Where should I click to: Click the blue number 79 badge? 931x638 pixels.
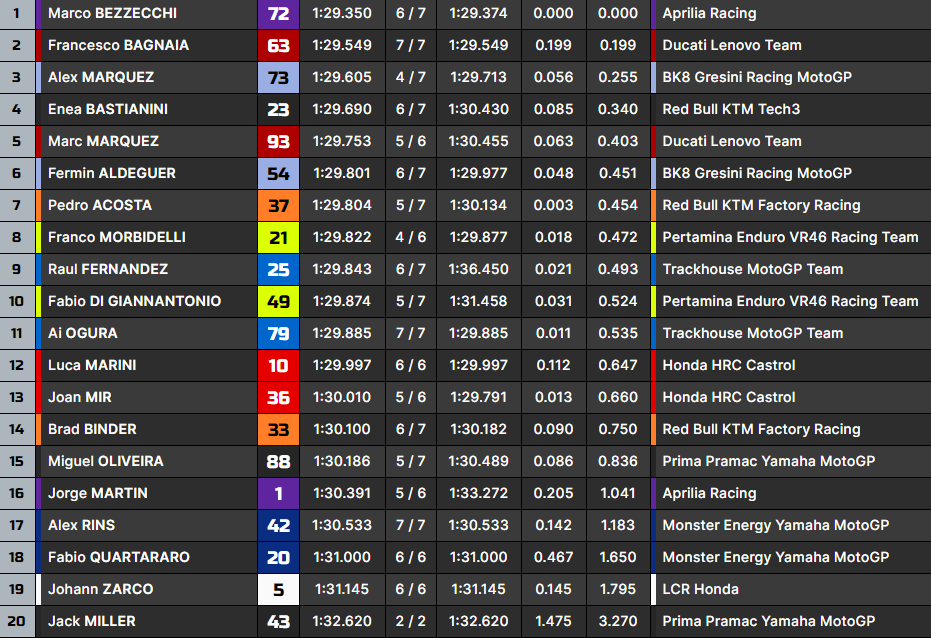[278, 334]
